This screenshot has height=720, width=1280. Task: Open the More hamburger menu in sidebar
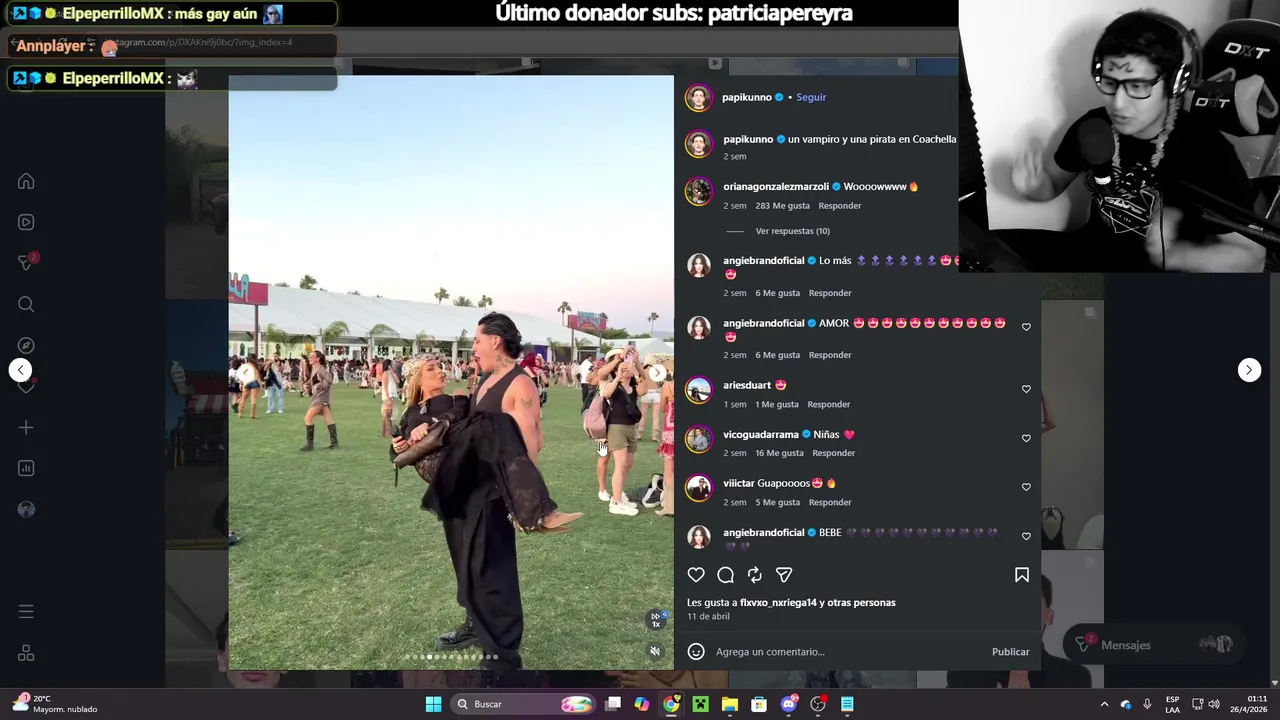pos(26,611)
